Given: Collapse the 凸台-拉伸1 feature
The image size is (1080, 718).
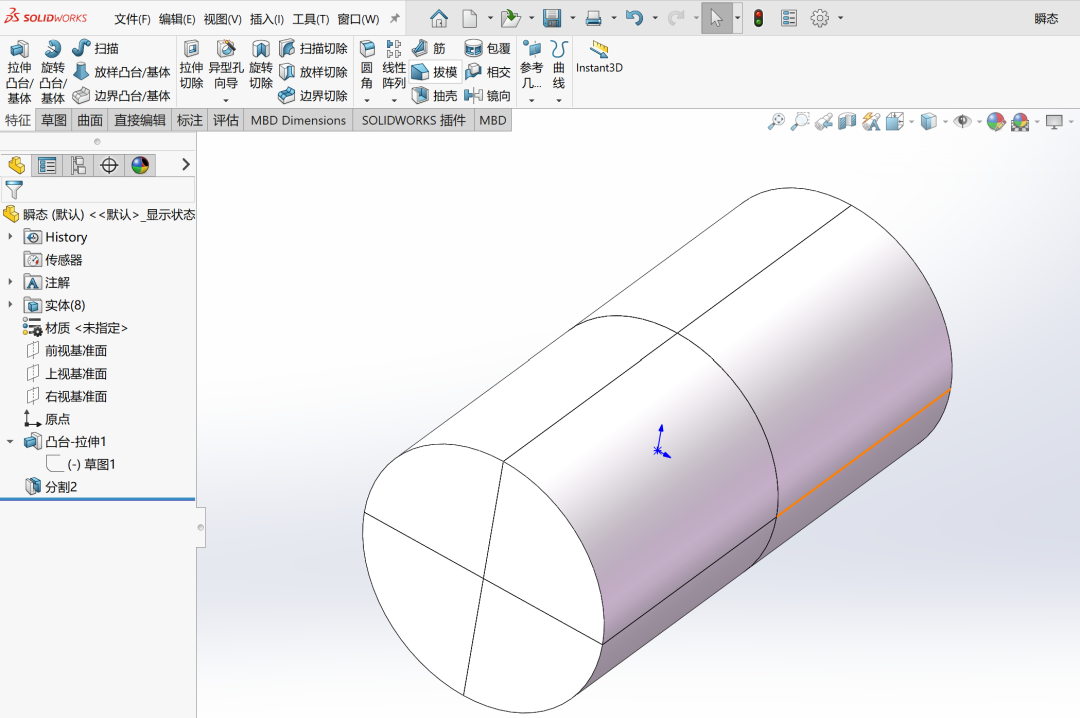Looking at the screenshot, I should coord(10,442).
